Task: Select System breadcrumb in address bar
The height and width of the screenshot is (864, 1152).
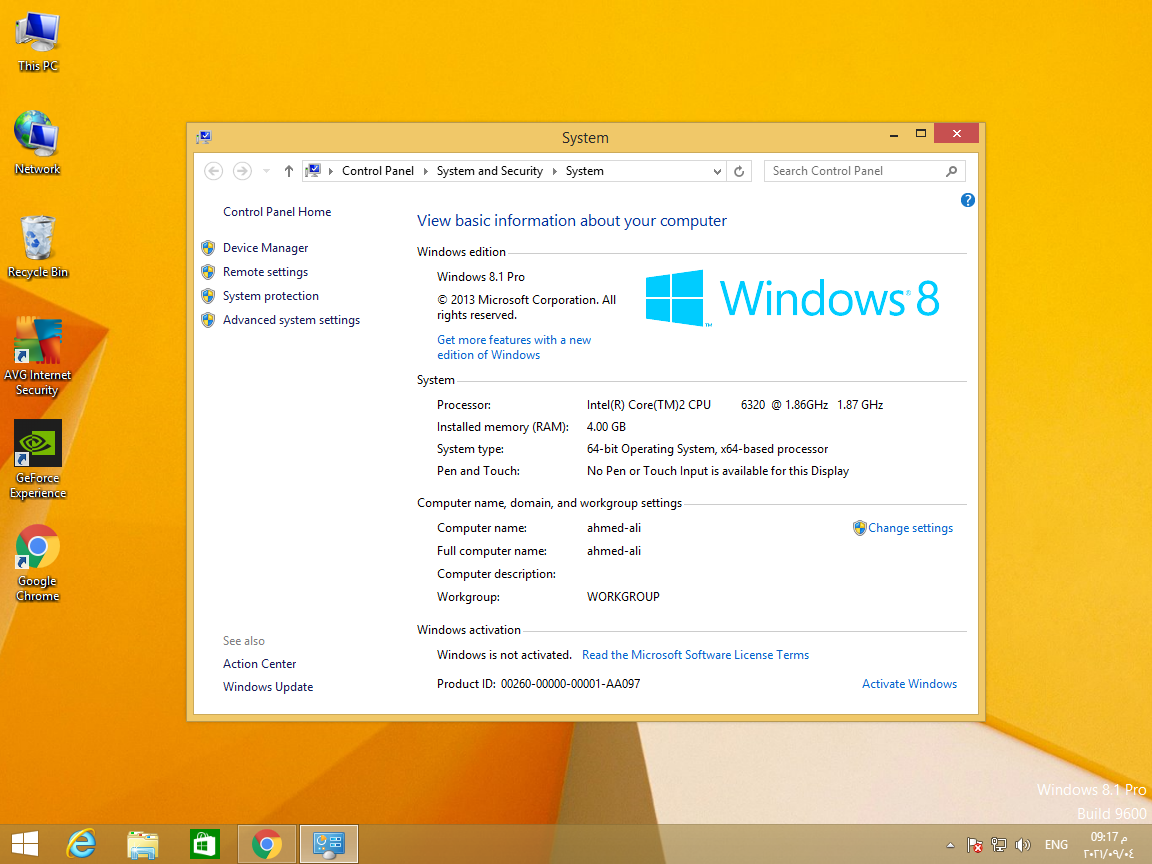Action: pos(585,171)
